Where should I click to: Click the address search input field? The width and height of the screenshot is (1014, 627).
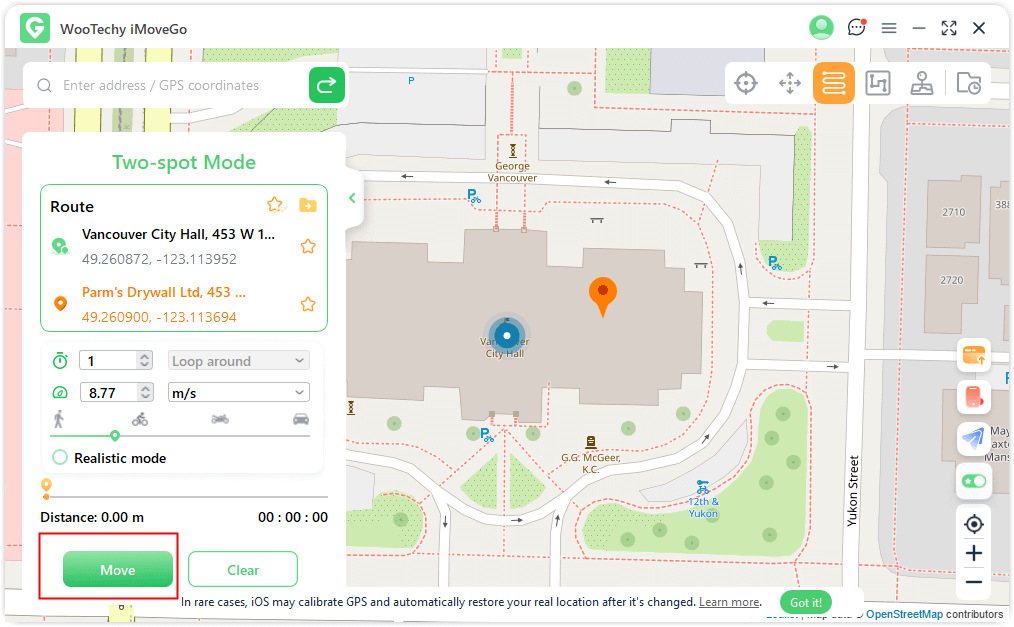pos(180,86)
